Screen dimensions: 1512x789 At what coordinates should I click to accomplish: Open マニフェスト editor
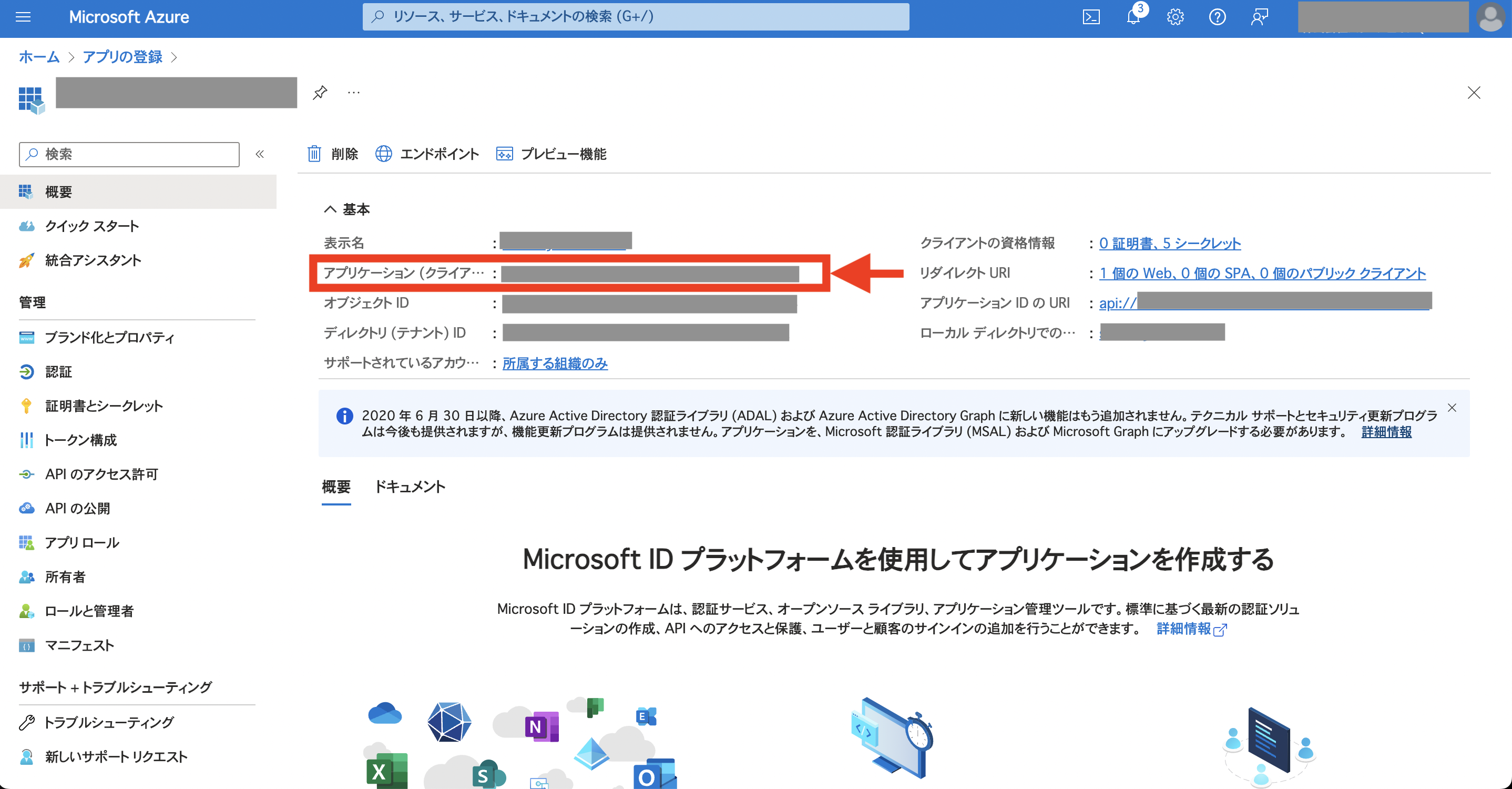point(79,645)
